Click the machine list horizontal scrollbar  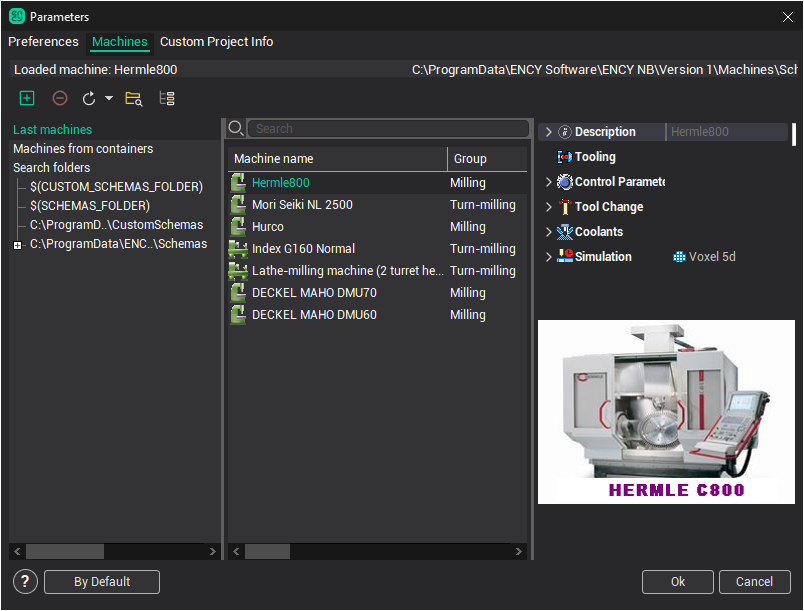pyautogui.click(x=267, y=551)
